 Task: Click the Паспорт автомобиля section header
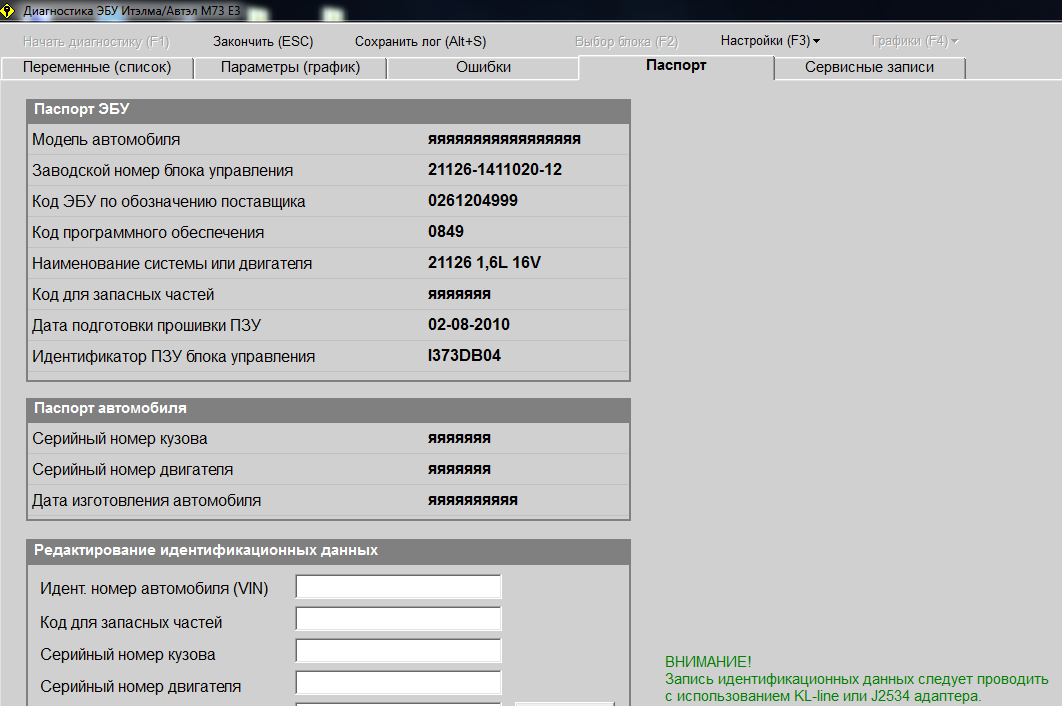pyautogui.click(x=328, y=409)
